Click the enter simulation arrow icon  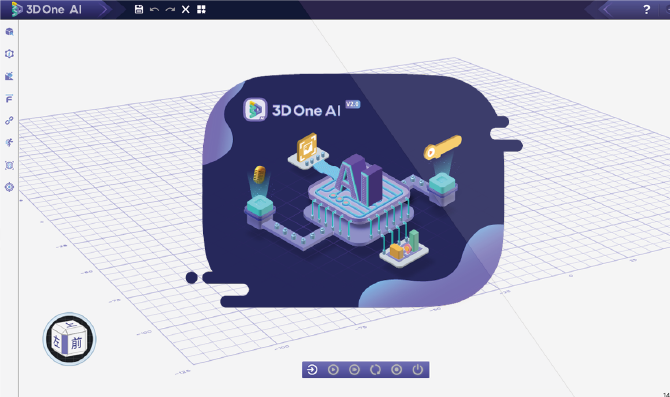pos(312,370)
